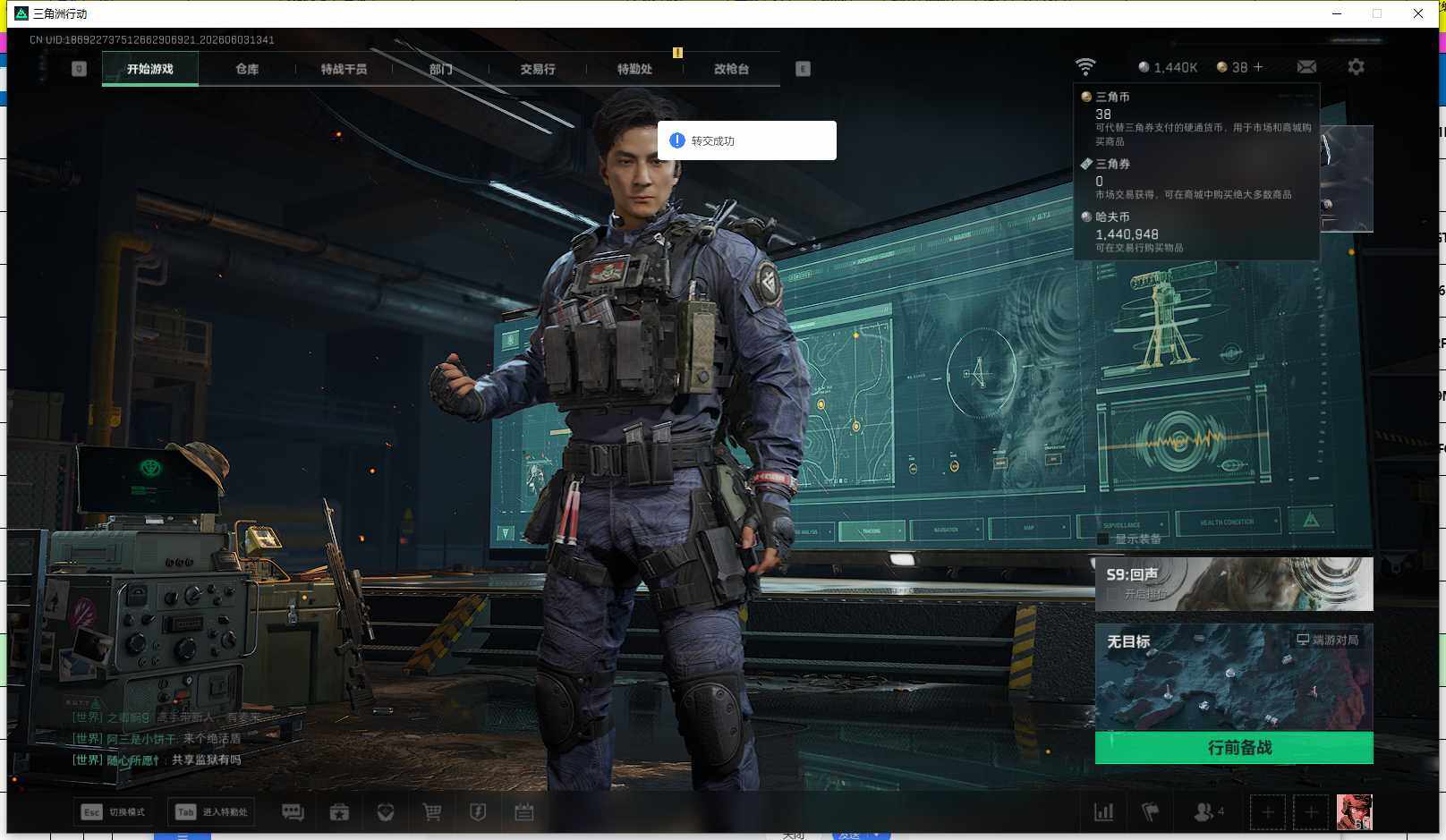Open the star briefcase icon
Viewport: 1446px width, 840px height.
339,812
